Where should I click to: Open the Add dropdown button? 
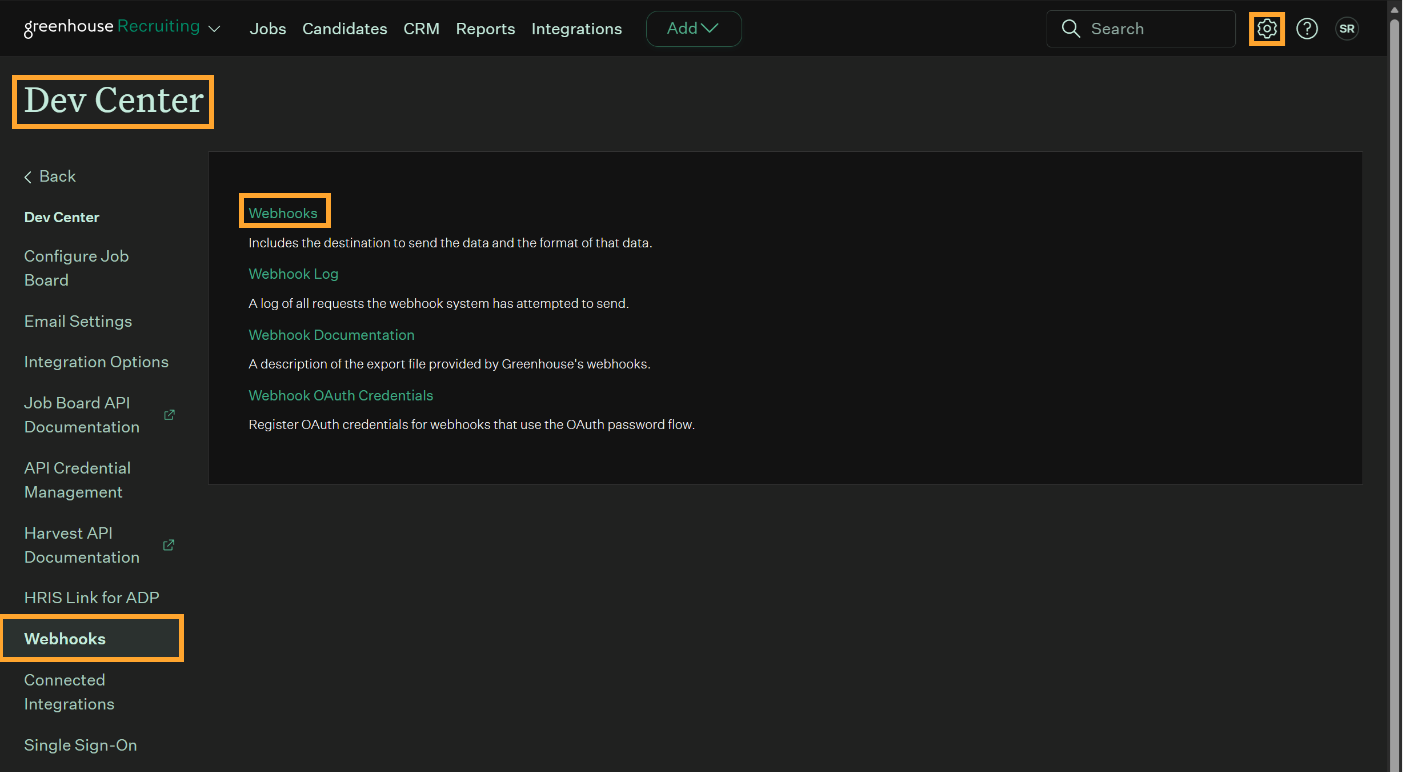tap(694, 29)
